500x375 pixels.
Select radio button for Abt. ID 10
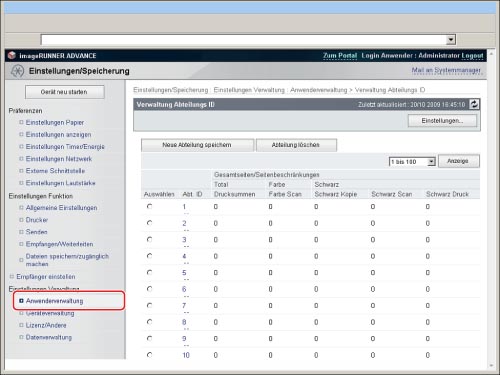149,355
